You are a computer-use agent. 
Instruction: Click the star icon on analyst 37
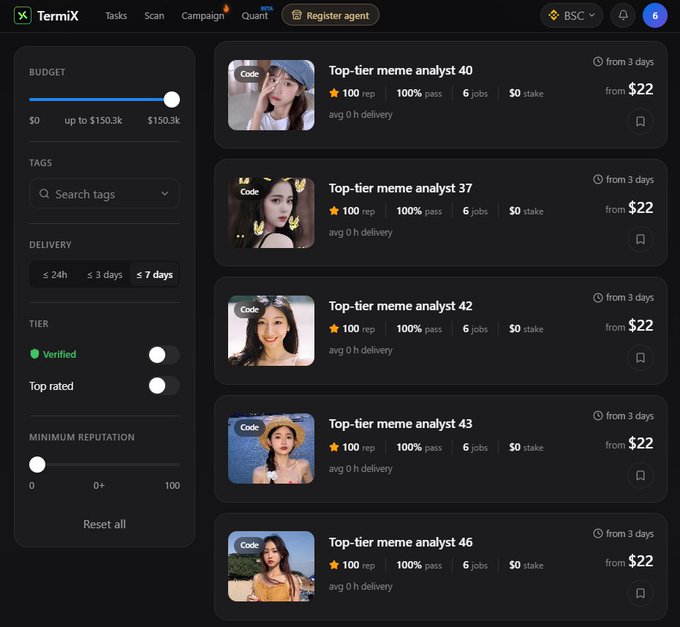coord(334,211)
